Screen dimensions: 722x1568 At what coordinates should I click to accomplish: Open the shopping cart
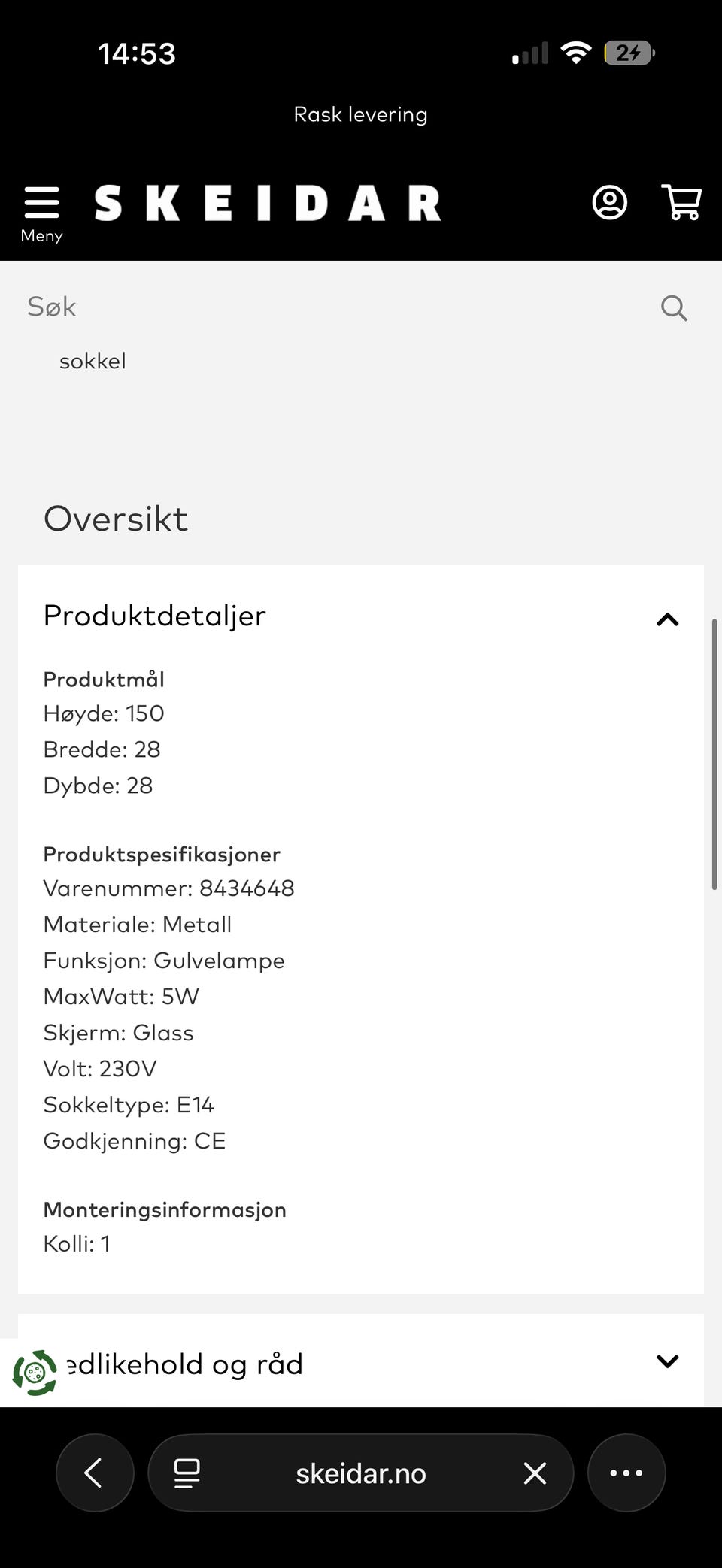coord(681,203)
